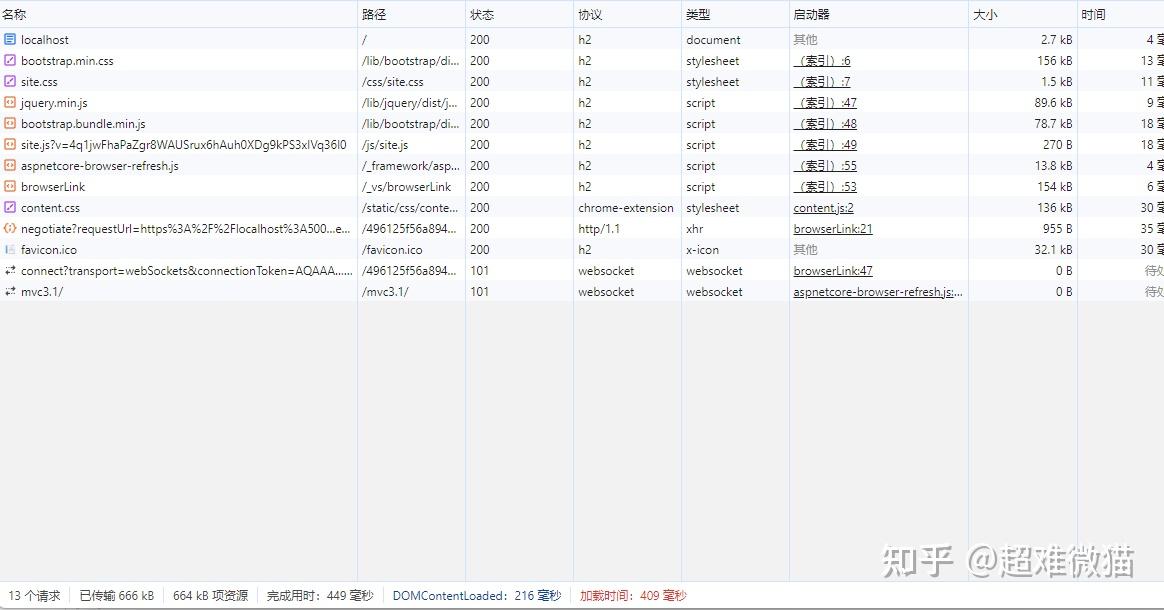Click the content.css stylesheet icon
1164x610 pixels.
point(10,207)
